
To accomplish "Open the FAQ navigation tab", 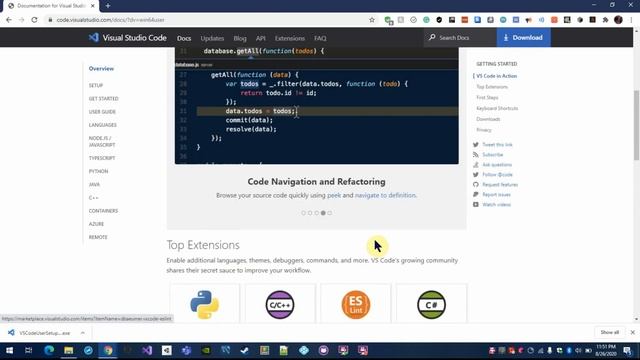I will (320, 38).
